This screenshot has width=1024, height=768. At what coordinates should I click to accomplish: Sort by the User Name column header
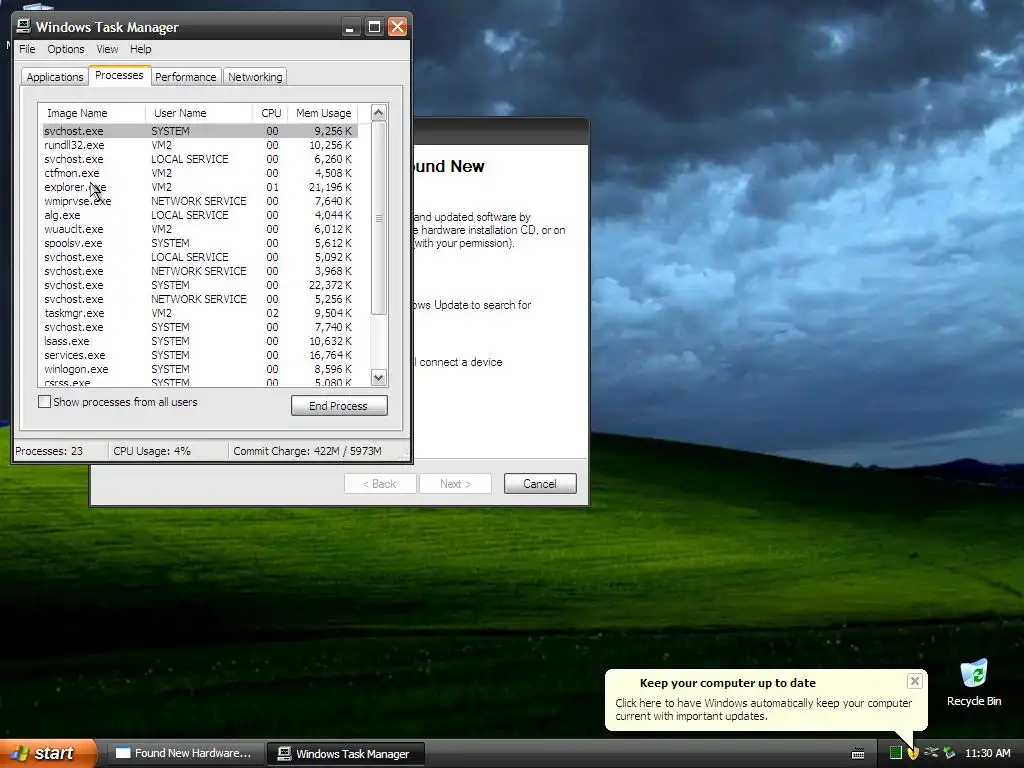coord(199,113)
